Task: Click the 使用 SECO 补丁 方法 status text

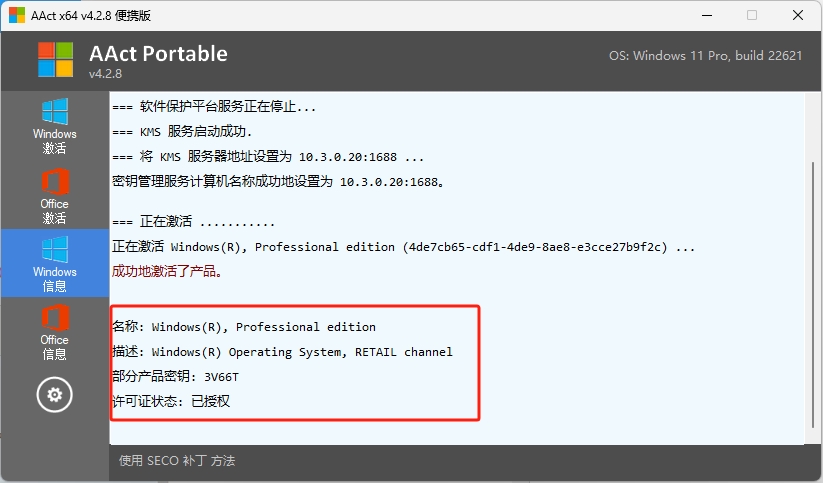Action: [177, 461]
